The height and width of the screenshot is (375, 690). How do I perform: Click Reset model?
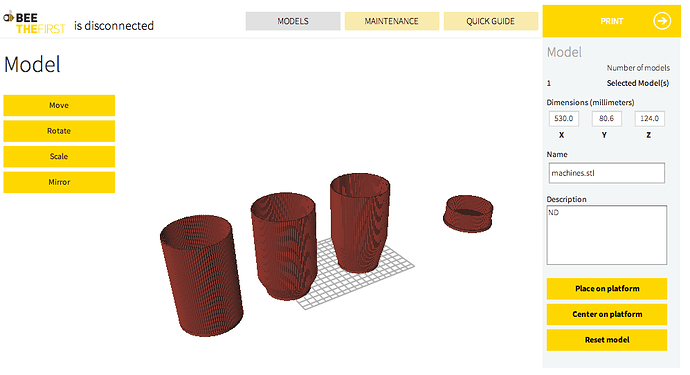(x=607, y=340)
